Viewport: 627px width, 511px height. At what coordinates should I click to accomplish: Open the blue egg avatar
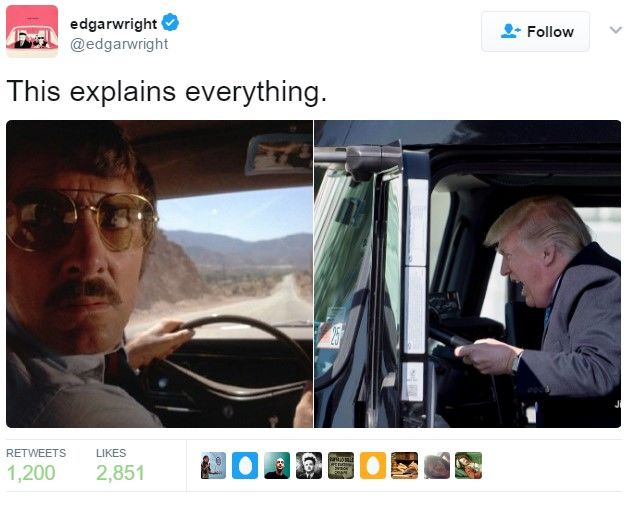coord(245,465)
